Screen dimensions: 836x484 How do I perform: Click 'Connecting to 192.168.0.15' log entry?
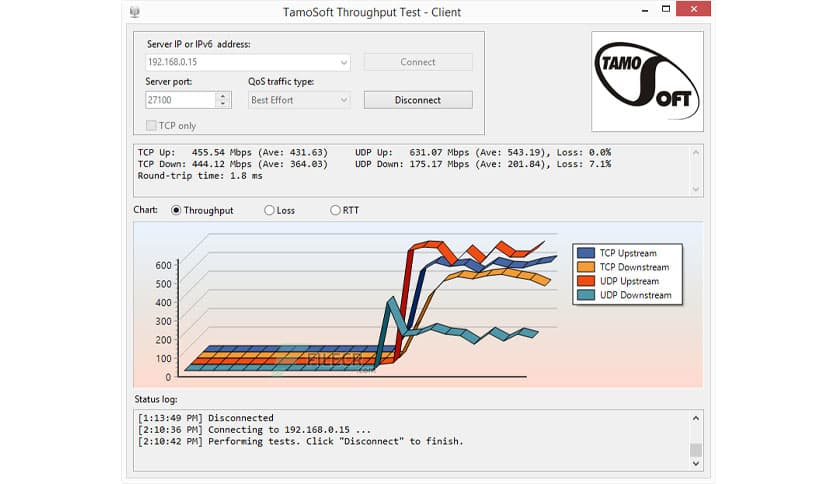[254, 430]
